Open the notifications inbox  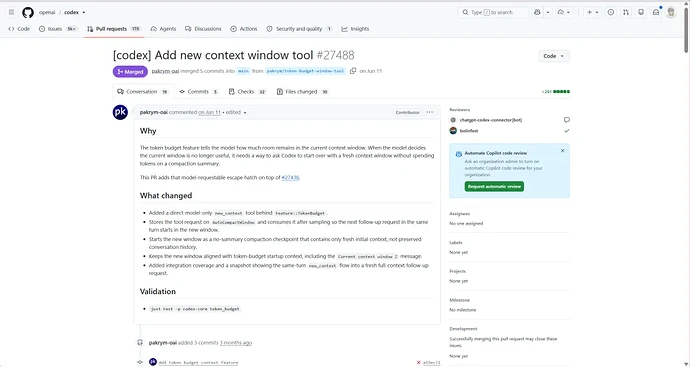656,12
